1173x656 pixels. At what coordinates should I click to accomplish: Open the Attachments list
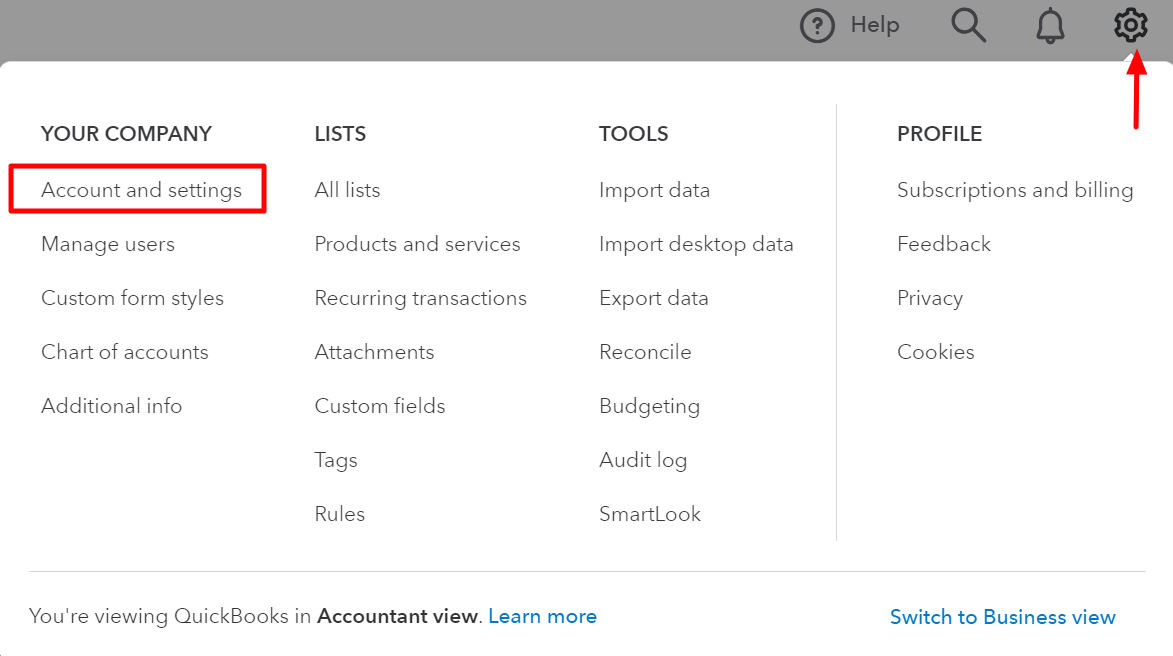374,352
